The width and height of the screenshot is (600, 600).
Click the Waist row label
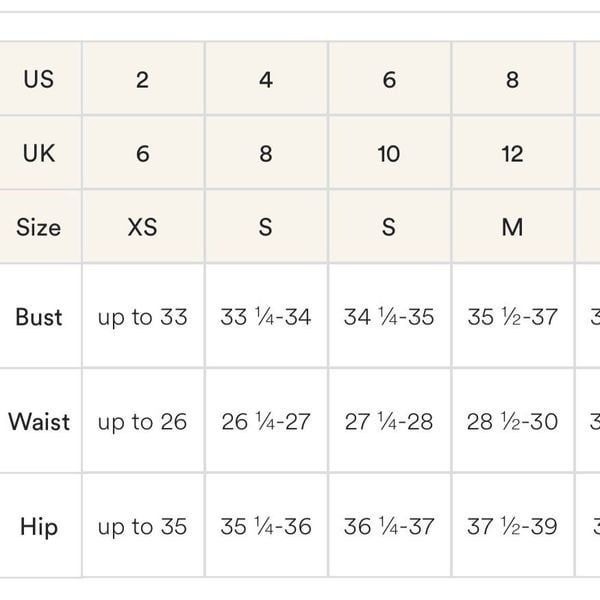click(x=40, y=421)
